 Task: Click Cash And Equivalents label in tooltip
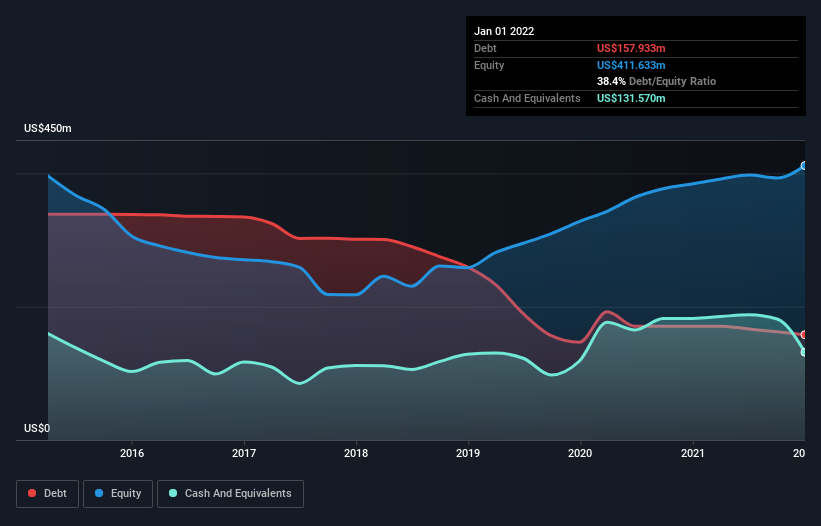tap(527, 98)
